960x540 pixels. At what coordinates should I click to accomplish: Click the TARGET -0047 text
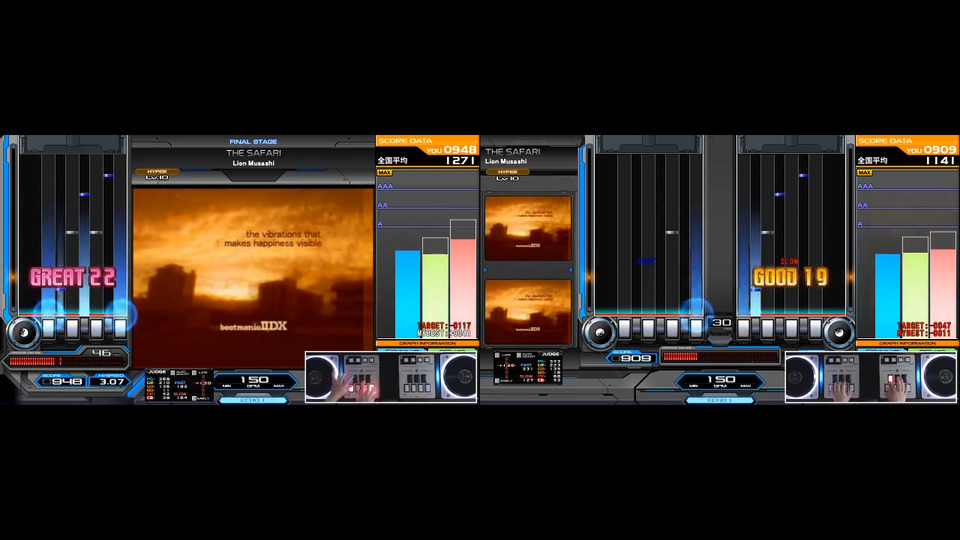(x=924, y=326)
